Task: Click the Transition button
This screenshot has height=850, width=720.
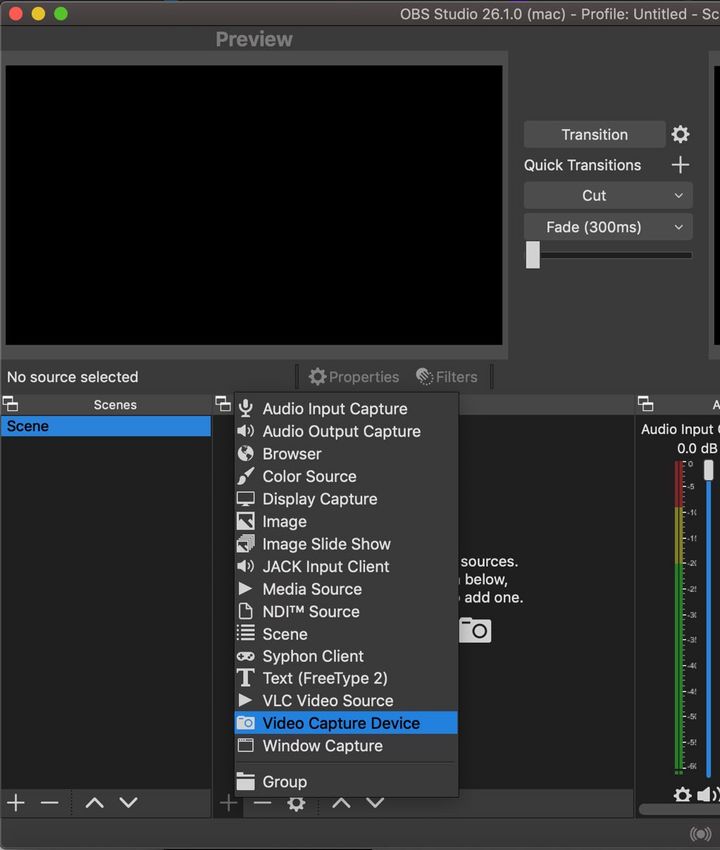Action: [594, 134]
